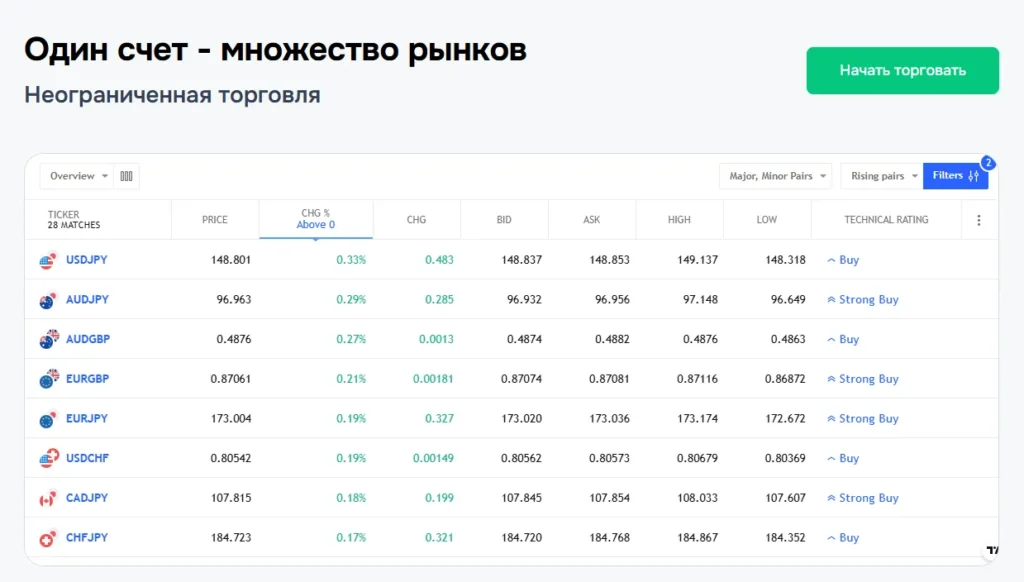Open the column setup bars icon

click(x=127, y=176)
